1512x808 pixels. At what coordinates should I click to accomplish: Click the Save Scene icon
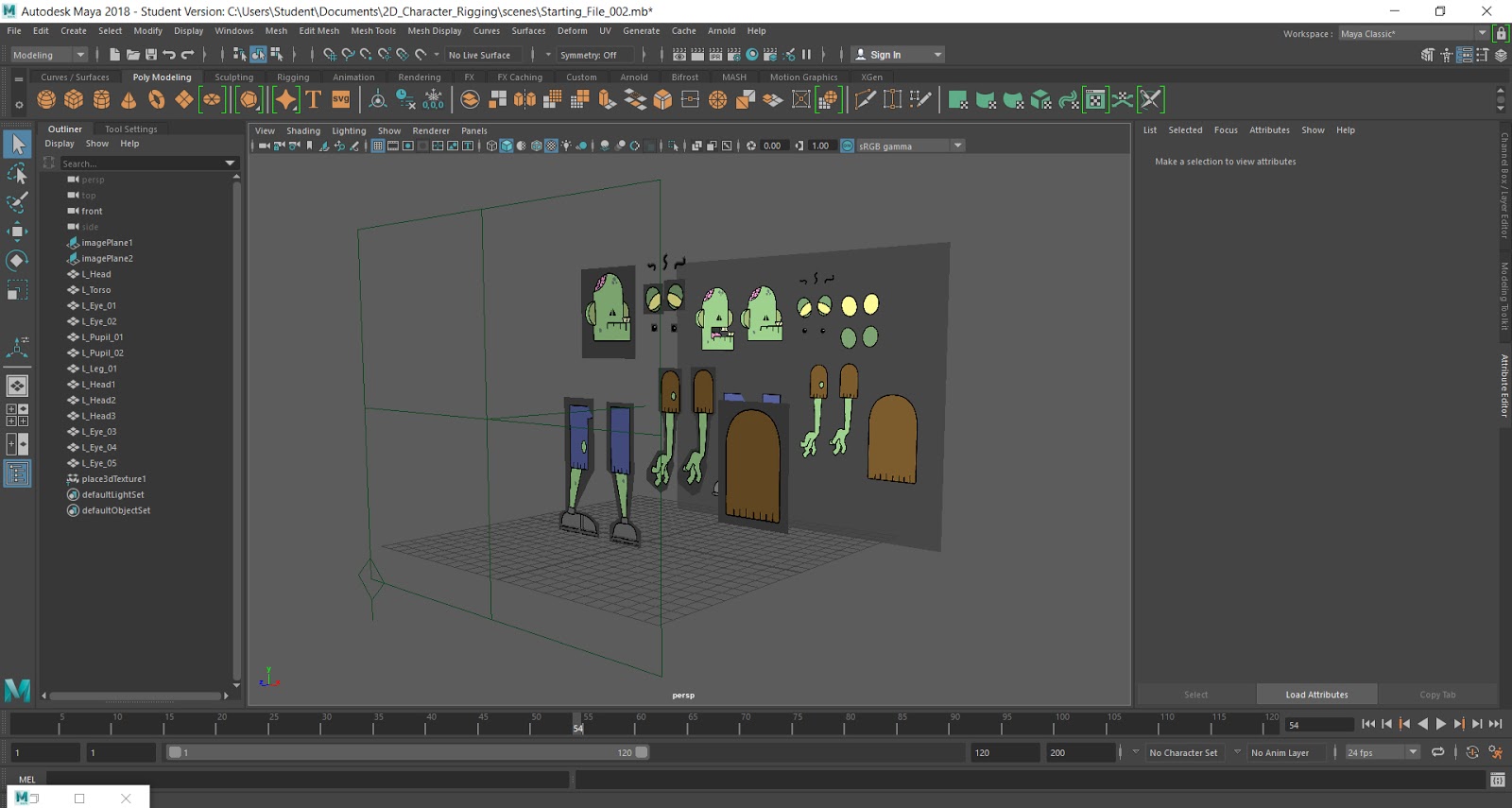pos(151,55)
